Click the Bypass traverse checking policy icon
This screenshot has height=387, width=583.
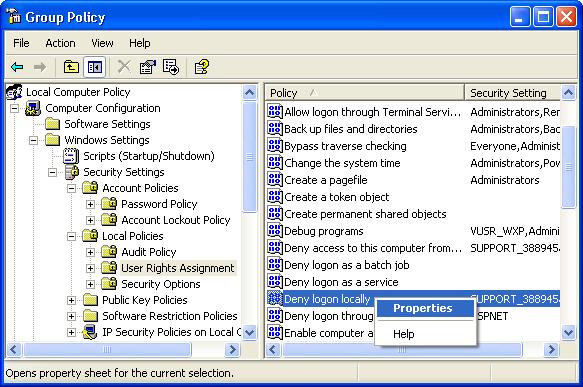click(x=275, y=146)
